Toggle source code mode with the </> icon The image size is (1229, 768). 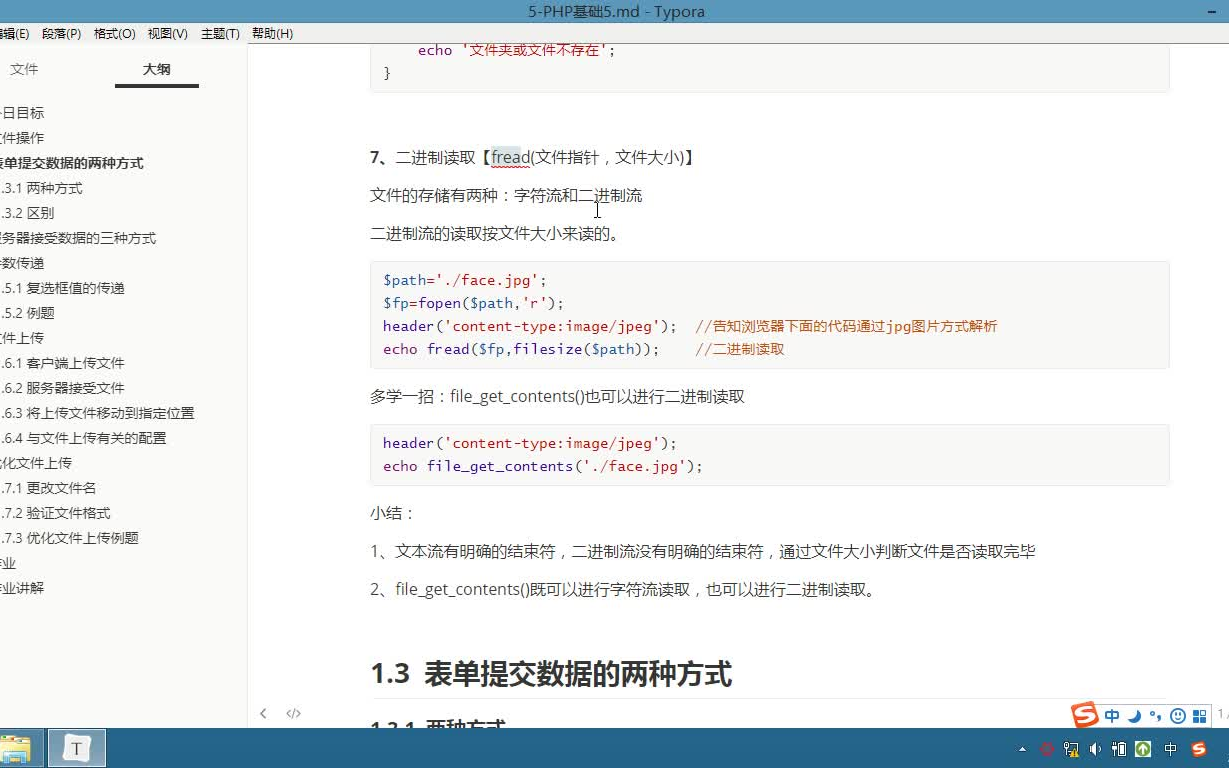coord(292,713)
